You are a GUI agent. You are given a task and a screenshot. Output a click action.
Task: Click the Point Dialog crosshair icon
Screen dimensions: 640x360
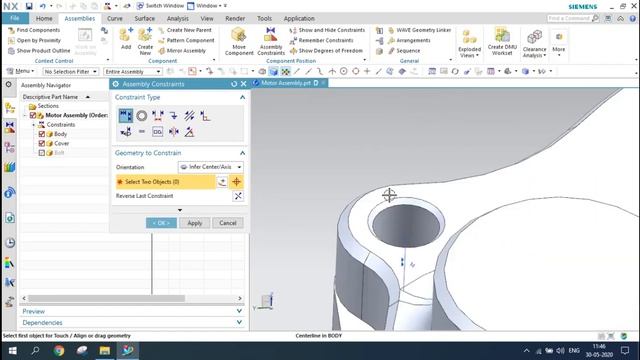[x=236, y=182]
